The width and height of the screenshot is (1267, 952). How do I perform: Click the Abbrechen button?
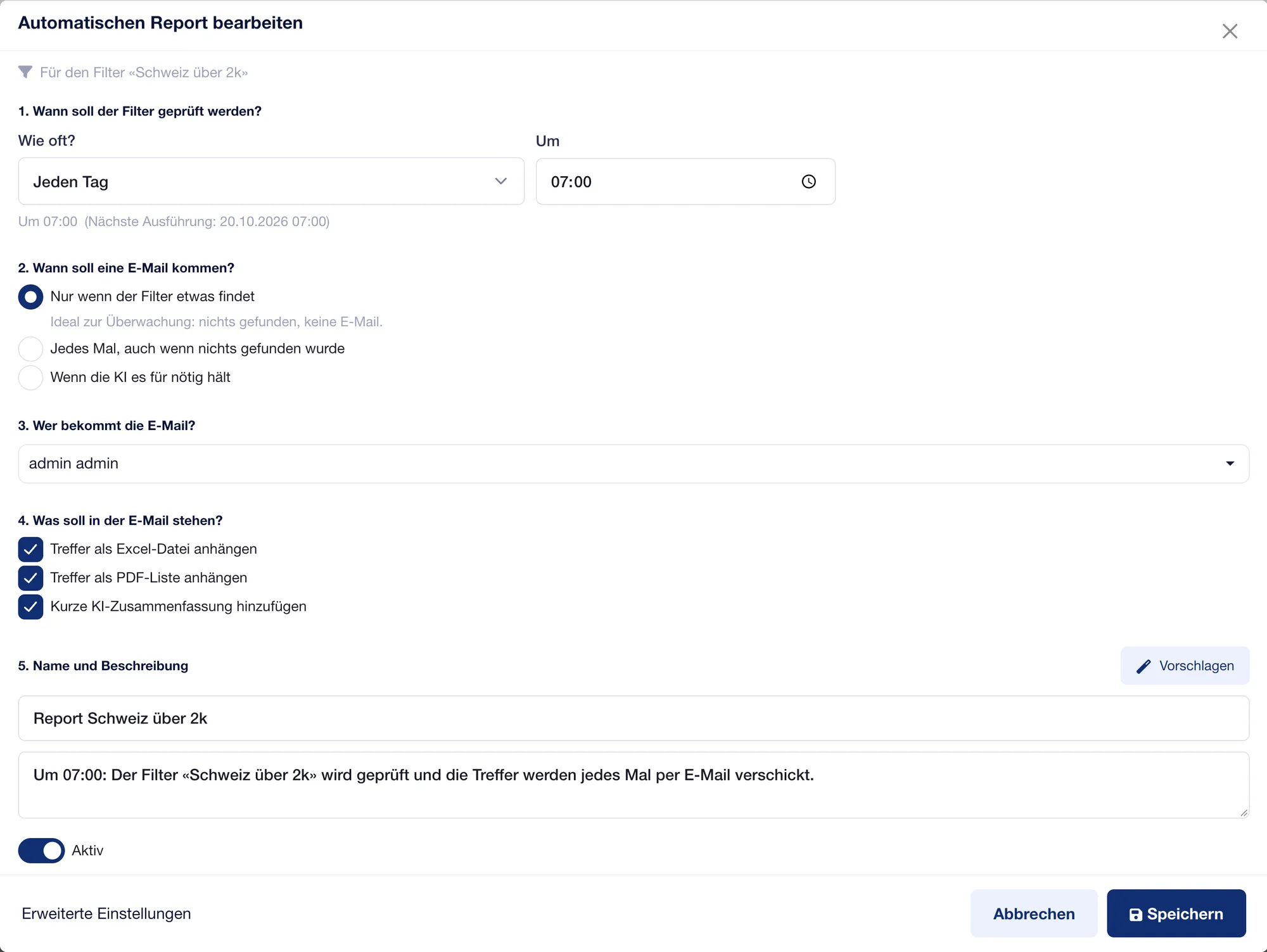[1034, 913]
